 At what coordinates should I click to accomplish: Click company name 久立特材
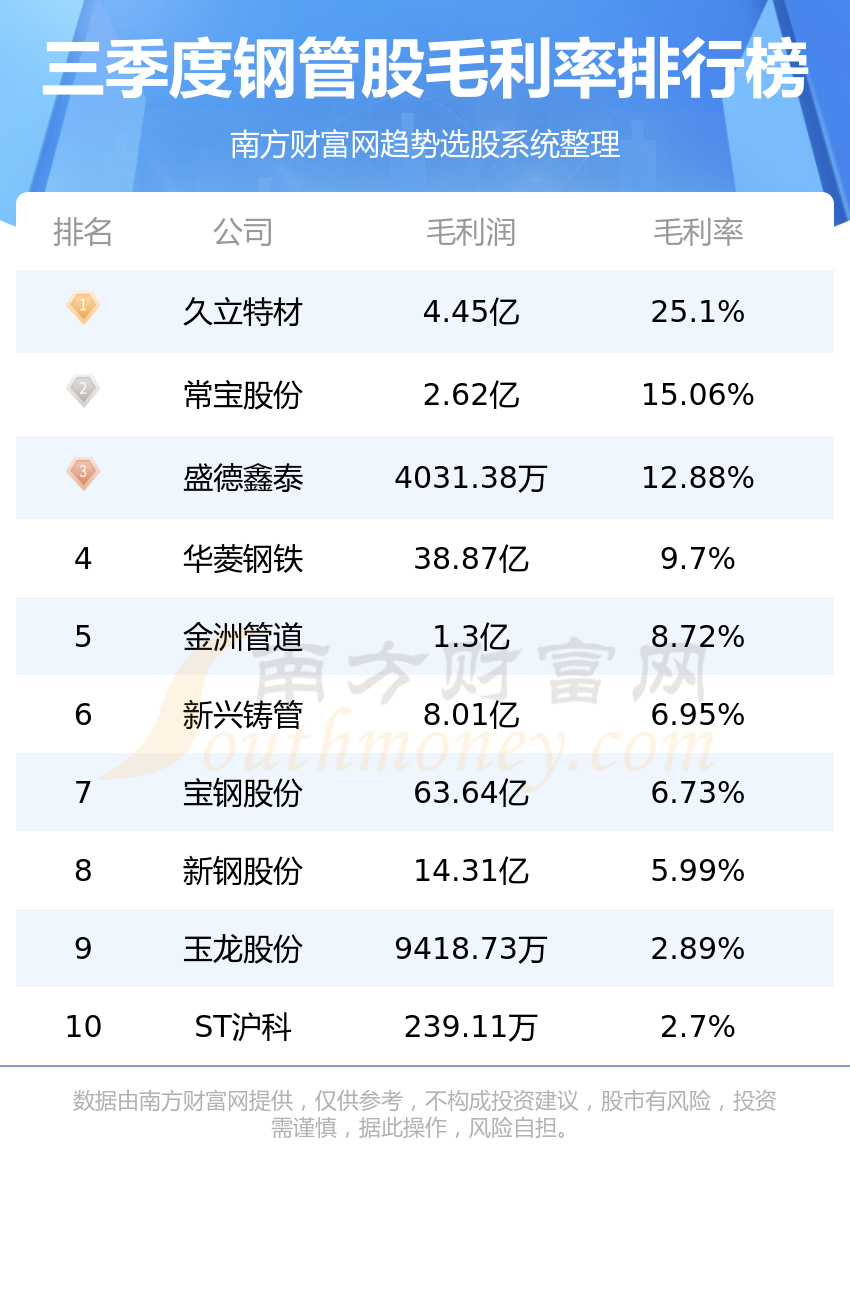coord(243,312)
